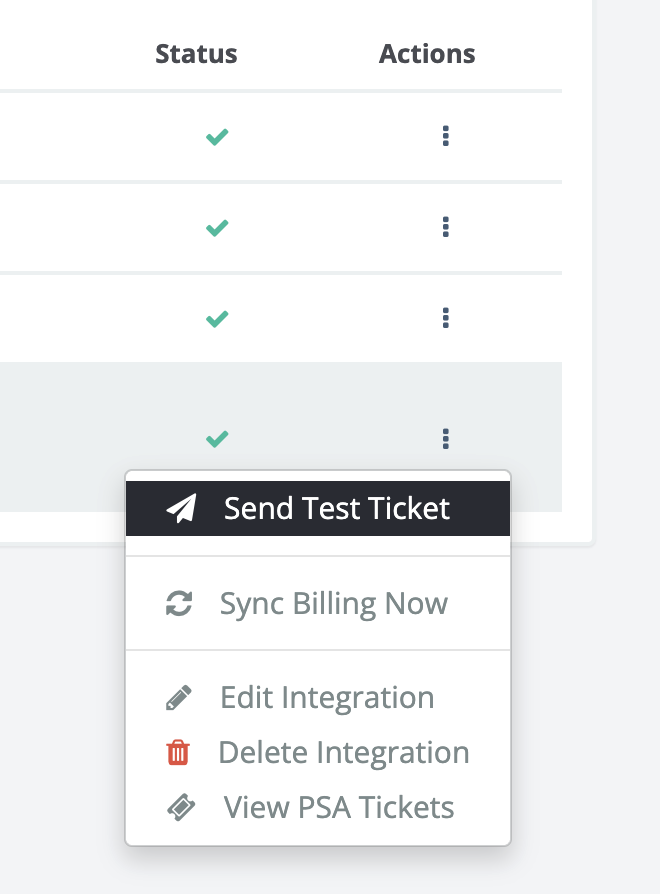Viewport: 660px width, 894px height.
Task: Click the Actions column header
Action: tap(427, 54)
